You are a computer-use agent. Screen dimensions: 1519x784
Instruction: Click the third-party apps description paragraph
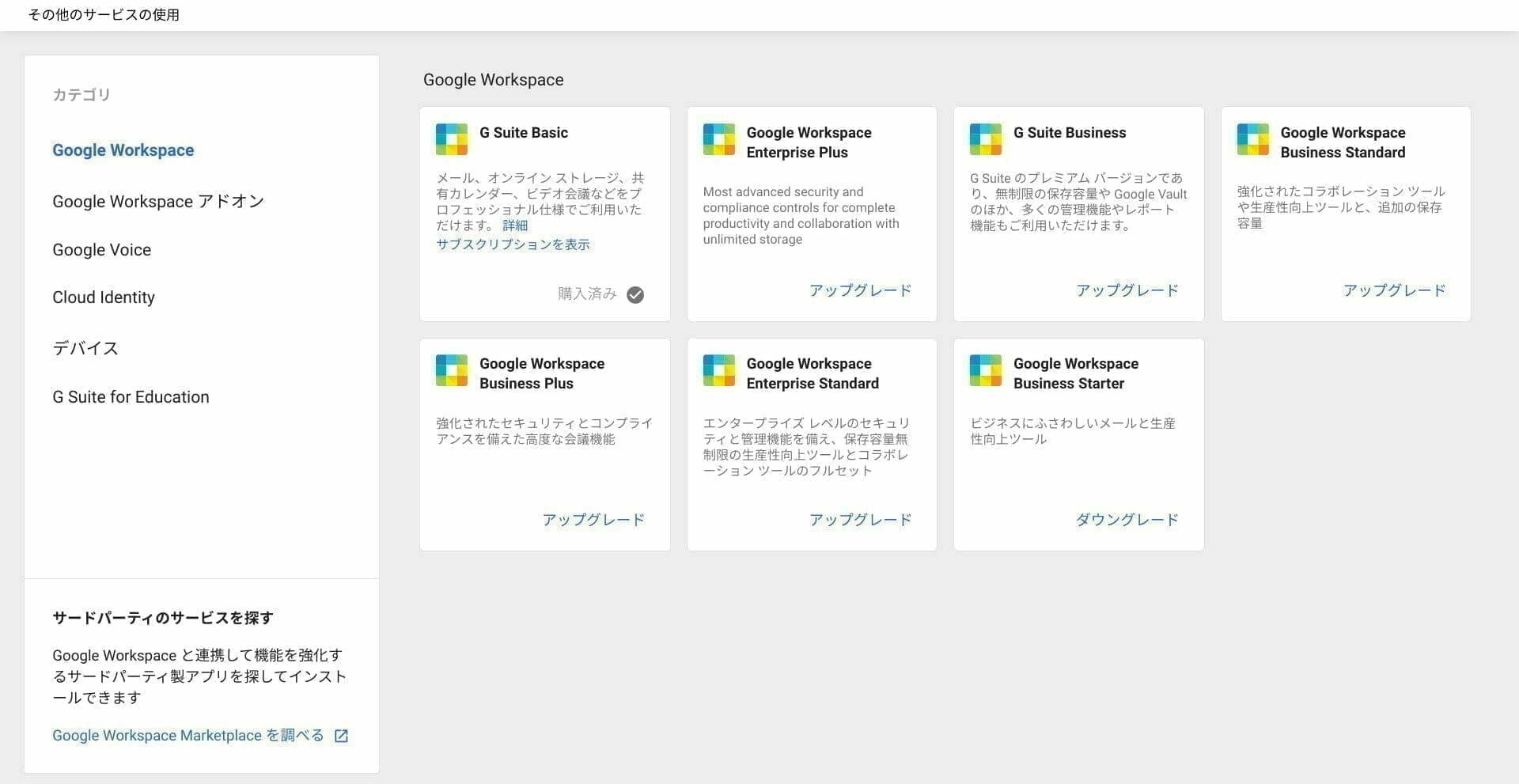tap(199, 676)
